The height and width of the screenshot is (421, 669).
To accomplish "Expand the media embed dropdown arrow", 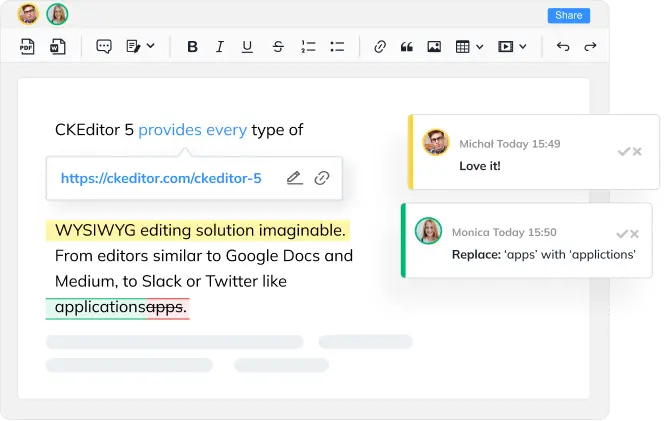I will click(523, 46).
